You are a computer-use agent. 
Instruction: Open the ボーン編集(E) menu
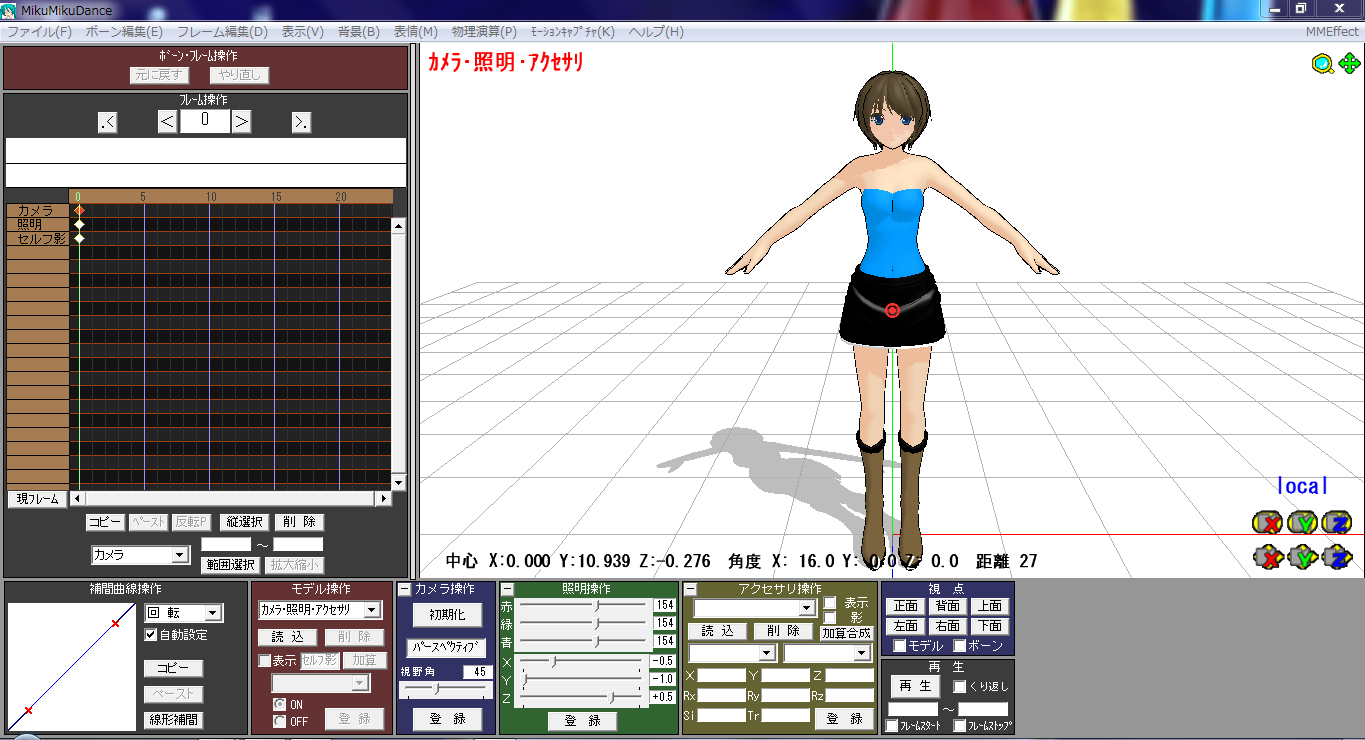tap(124, 32)
